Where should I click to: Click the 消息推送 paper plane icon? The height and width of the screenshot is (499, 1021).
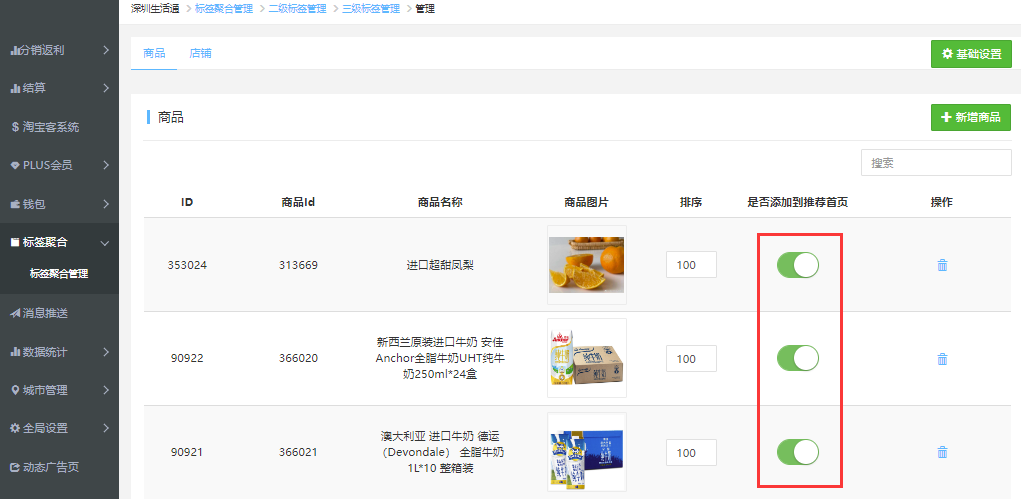click(15, 313)
